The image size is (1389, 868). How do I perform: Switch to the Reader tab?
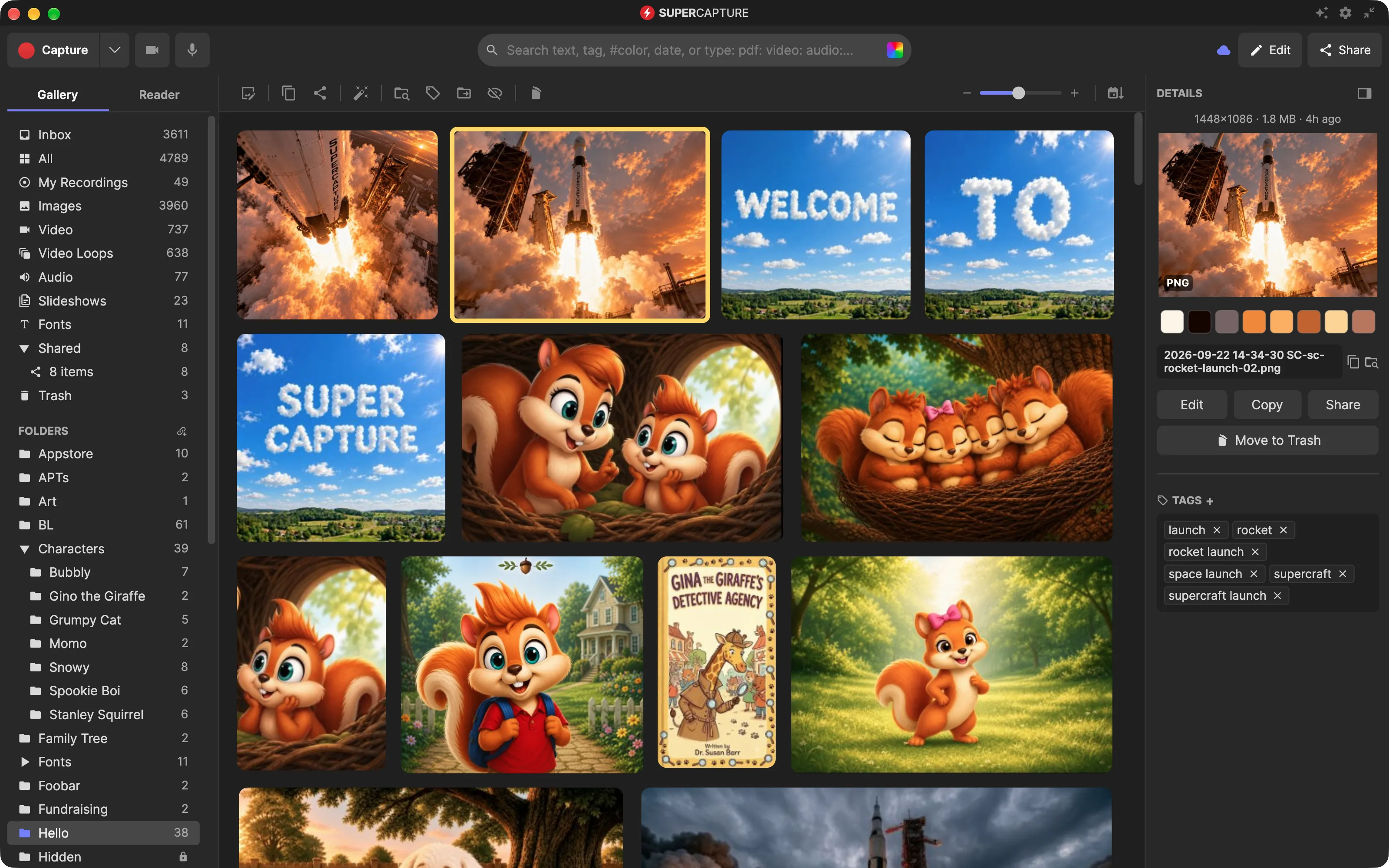pyautogui.click(x=159, y=95)
